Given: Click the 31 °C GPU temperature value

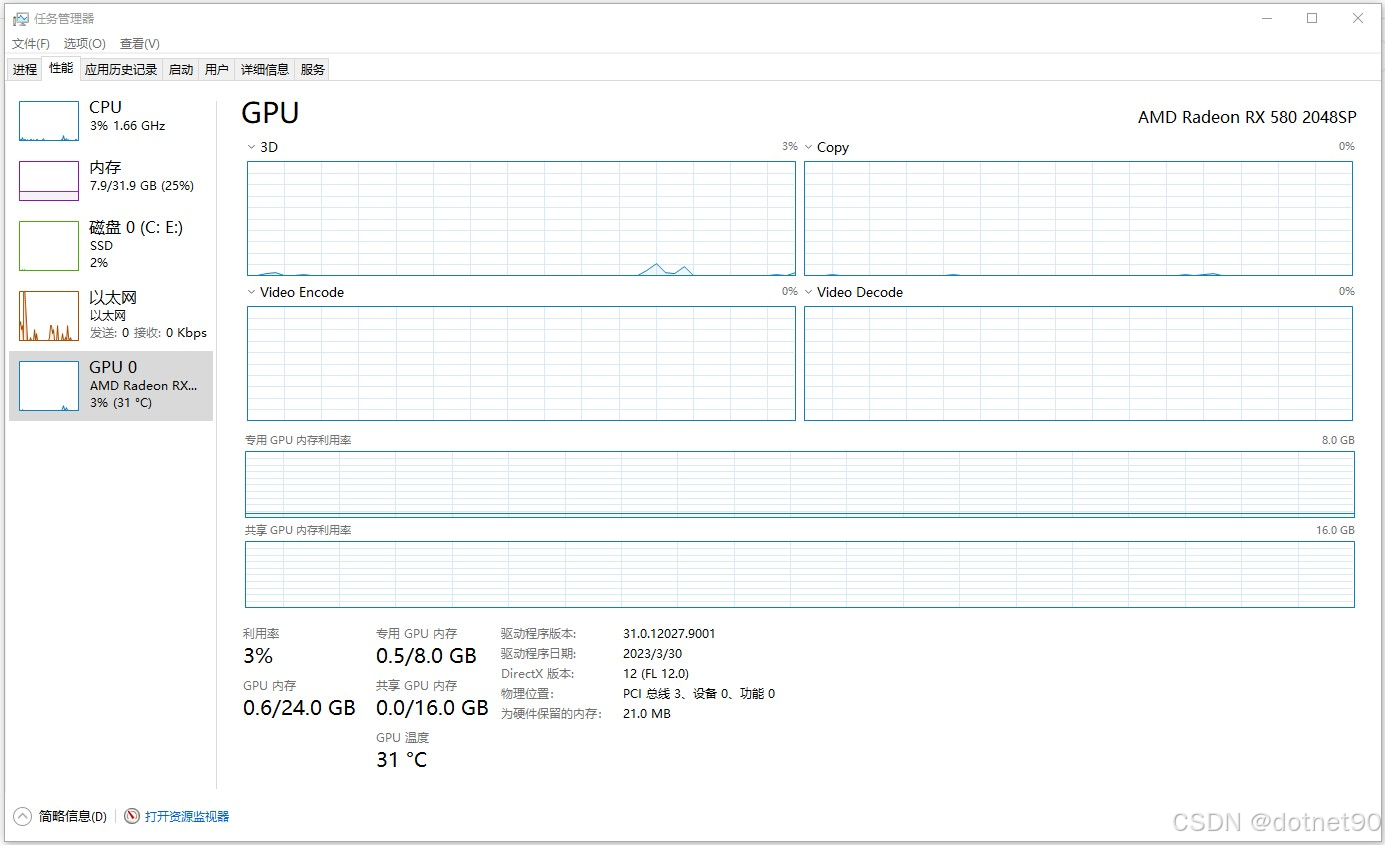Looking at the screenshot, I should (401, 760).
